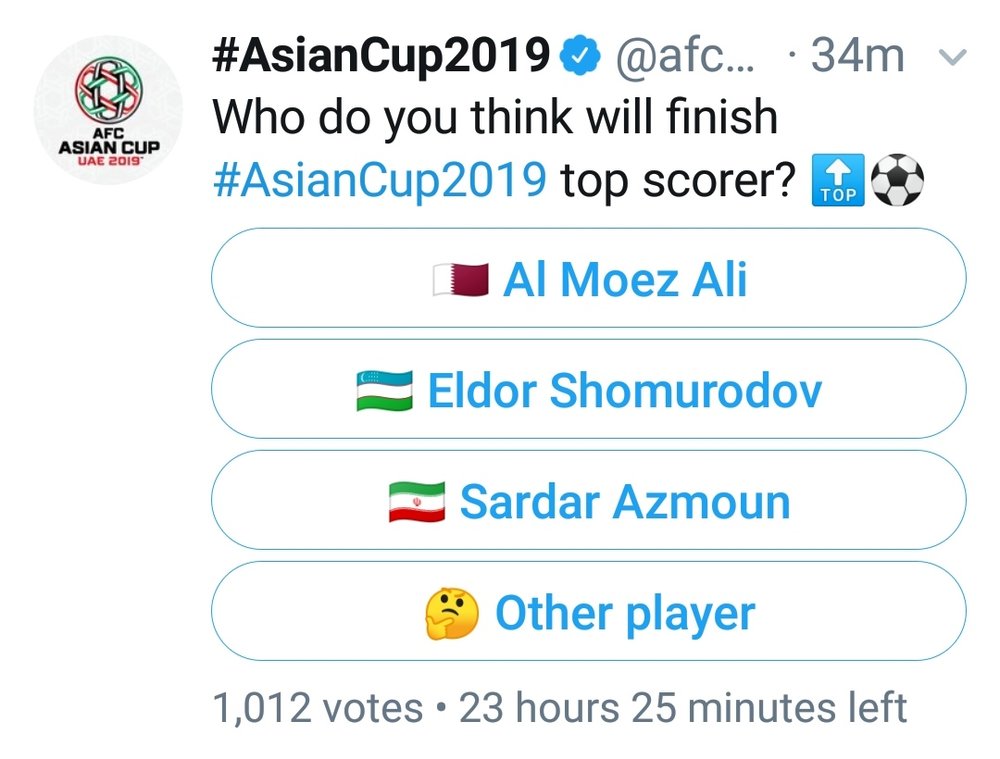Click the Uzbekistan flag icon
Viewport: 1000px width, 759px height.
point(385,391)
